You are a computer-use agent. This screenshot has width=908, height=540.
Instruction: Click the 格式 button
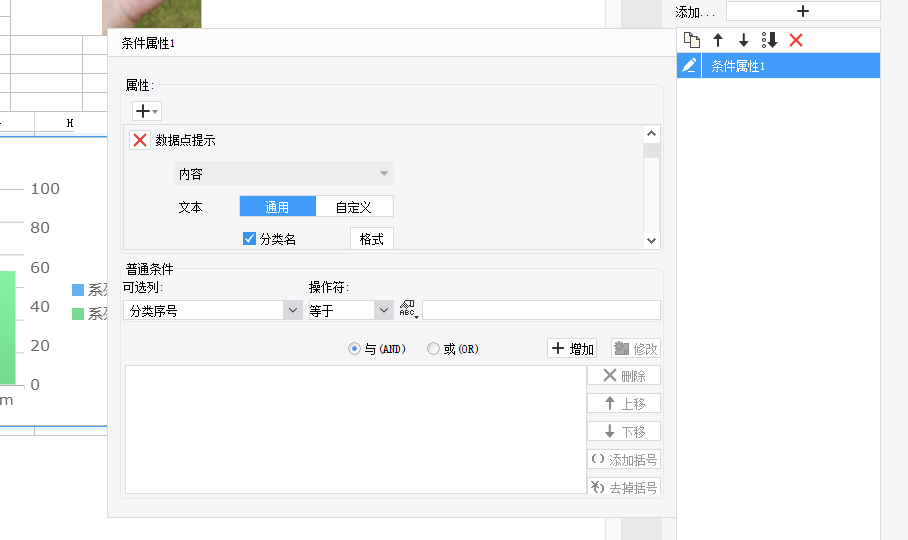tap(371, 239)
